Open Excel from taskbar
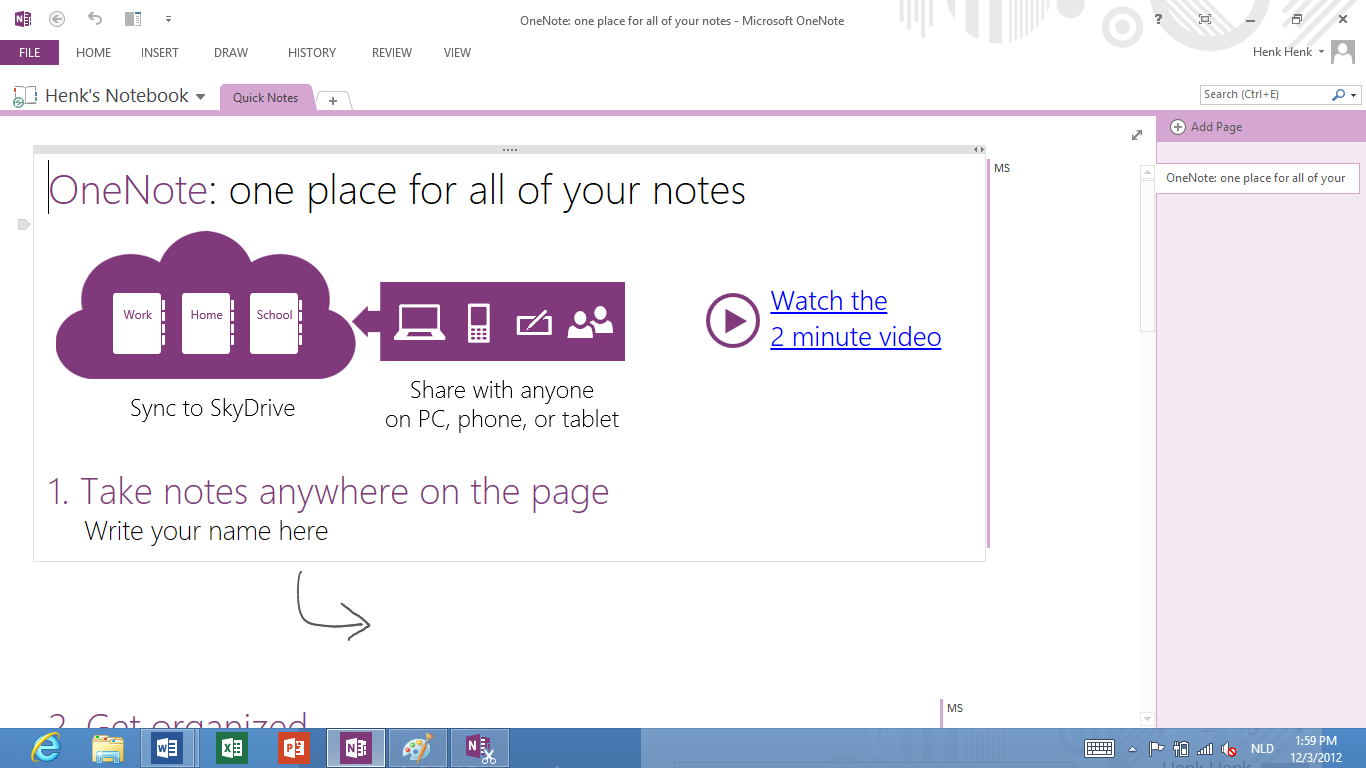Viewport: 1366px width, 768px height. coord(232,748)
